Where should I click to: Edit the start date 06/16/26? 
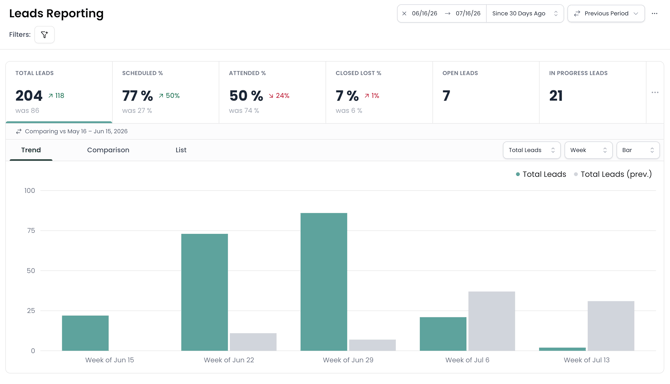[424, 14]
